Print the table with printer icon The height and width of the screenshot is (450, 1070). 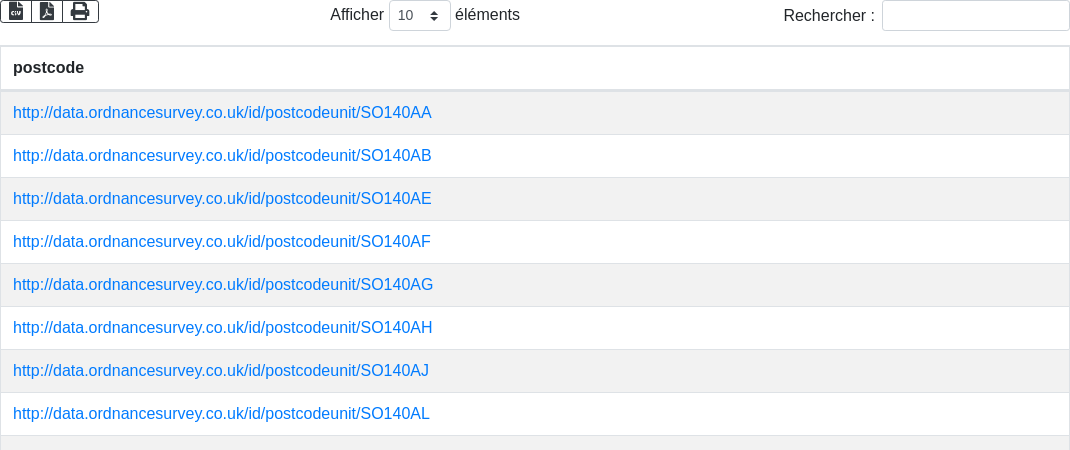click(x=80, y=11)
